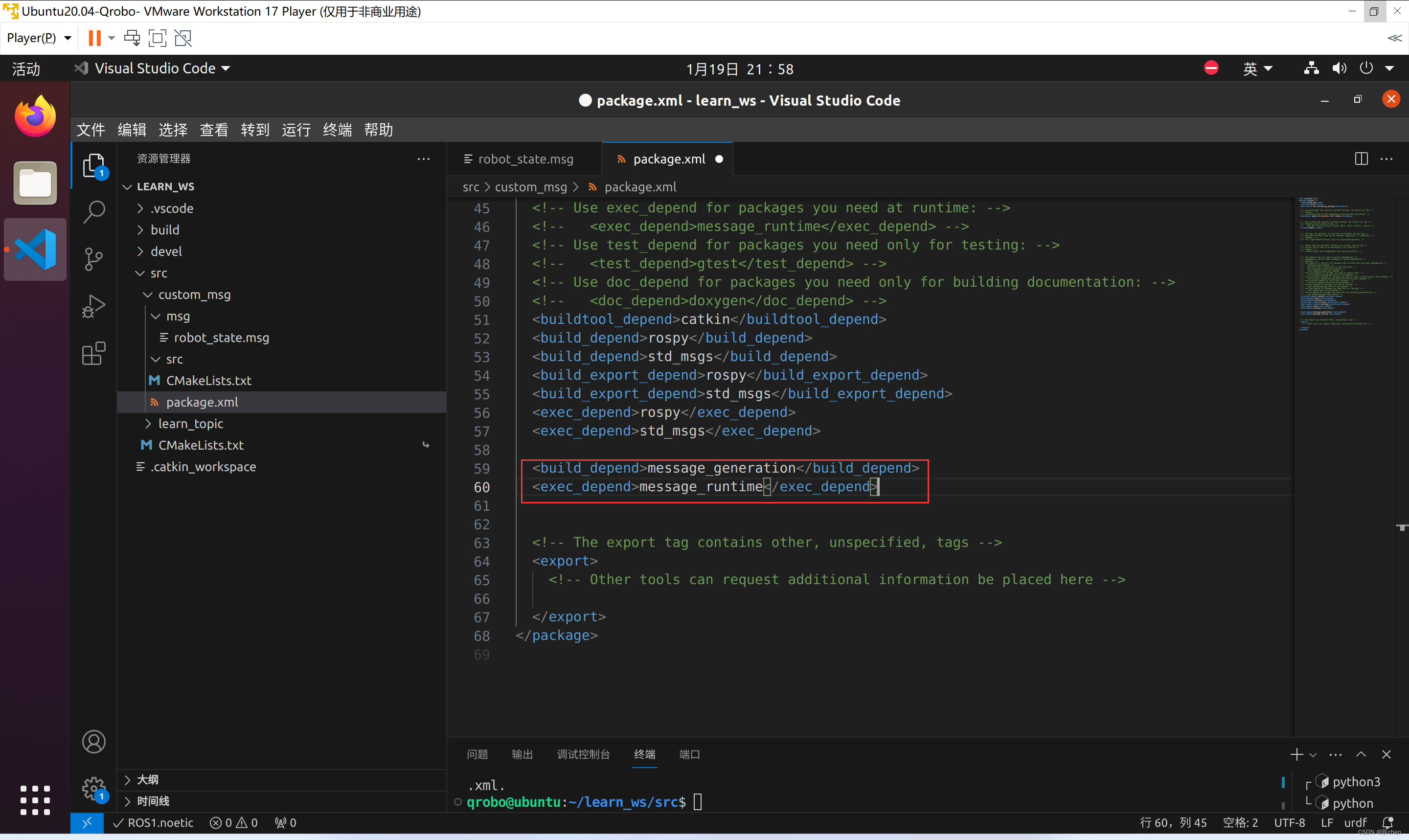Click the Visual Studio Code dock icon
Viewport: 1409px width, 840px height.
tap(35, 249)
